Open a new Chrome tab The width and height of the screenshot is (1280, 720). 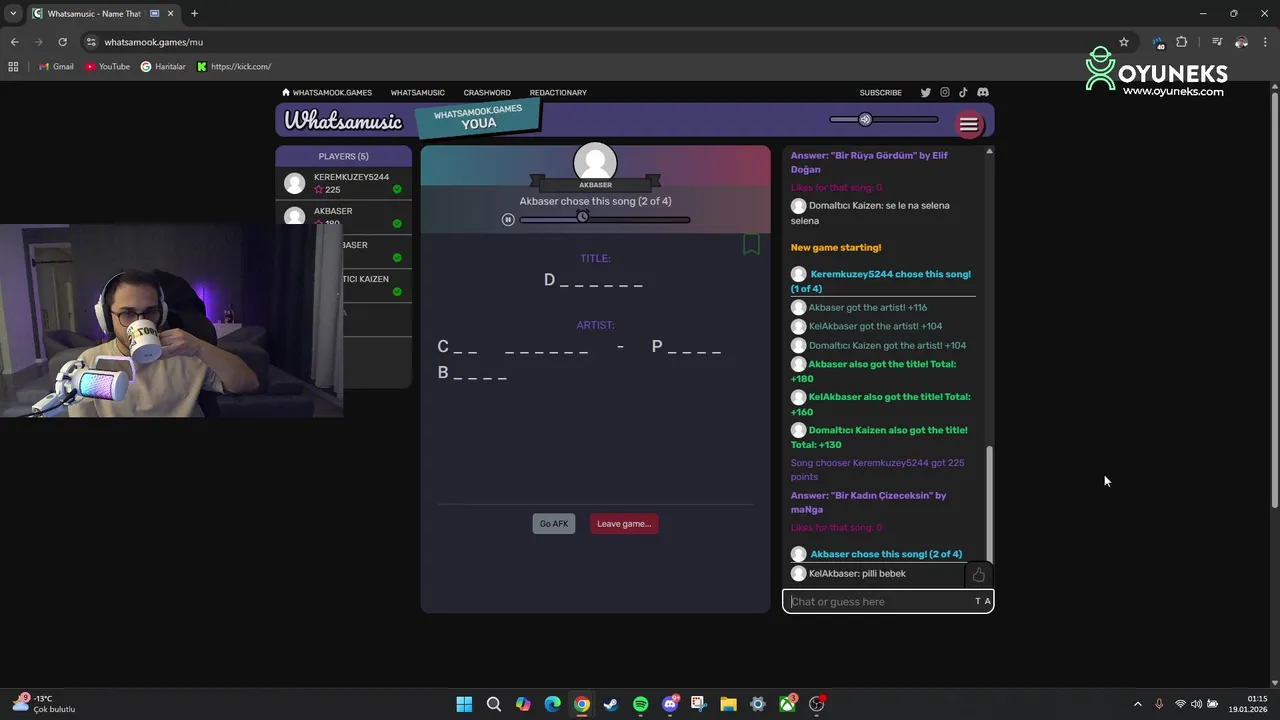(x=194, y=14)
